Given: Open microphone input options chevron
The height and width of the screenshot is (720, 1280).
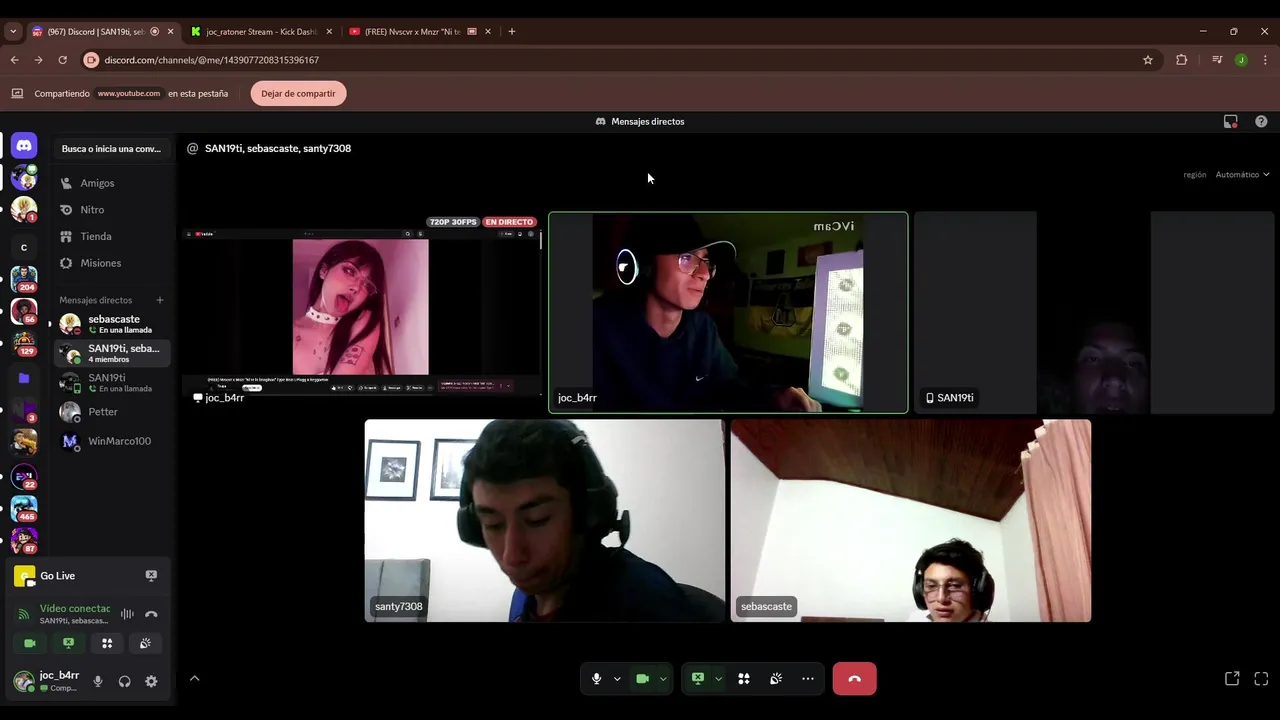Looking at the screenshot, I should pyautogui.click(x=617, y=679).
